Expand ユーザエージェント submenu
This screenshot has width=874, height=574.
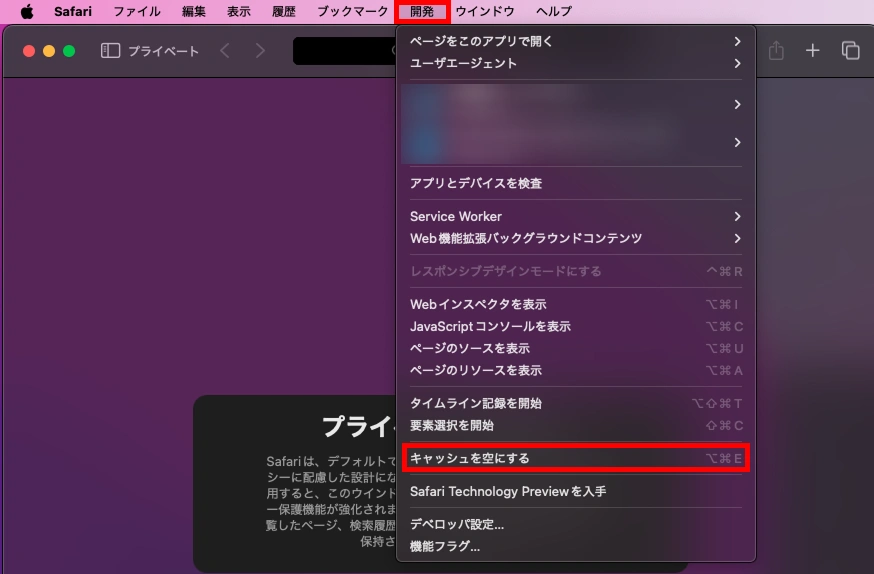[576, 64]
